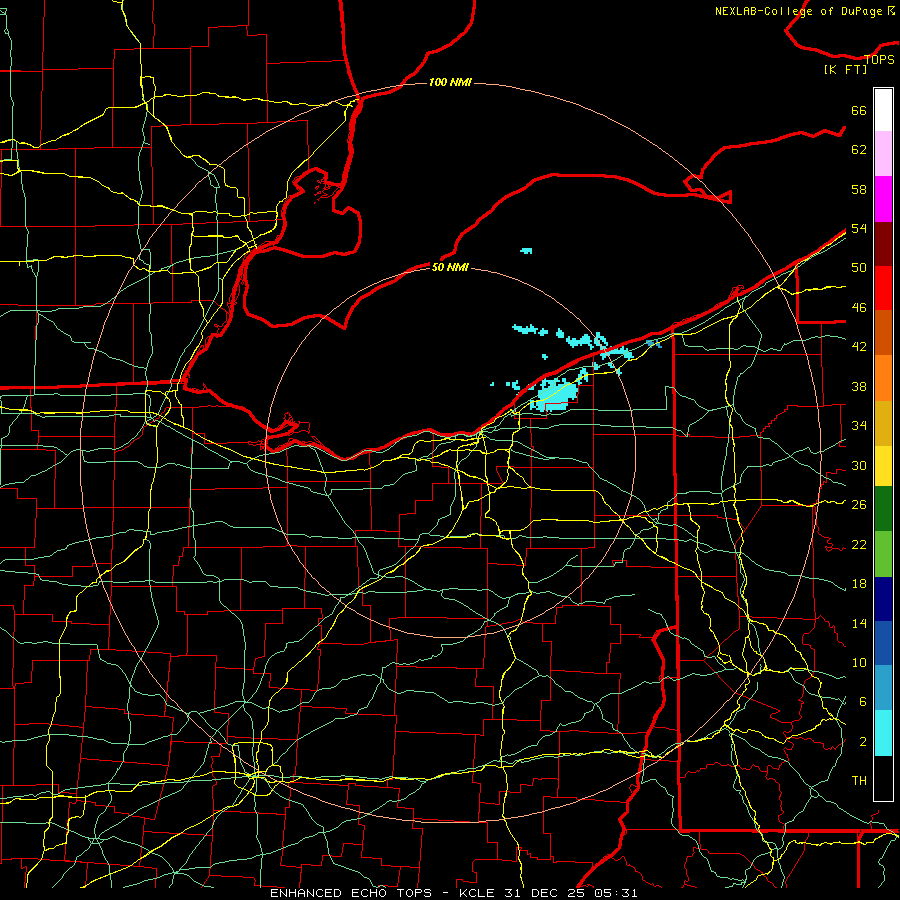Click the yellow legend band near 30
The height and width of the screenshot is (900, 900).
pos(883,465)
